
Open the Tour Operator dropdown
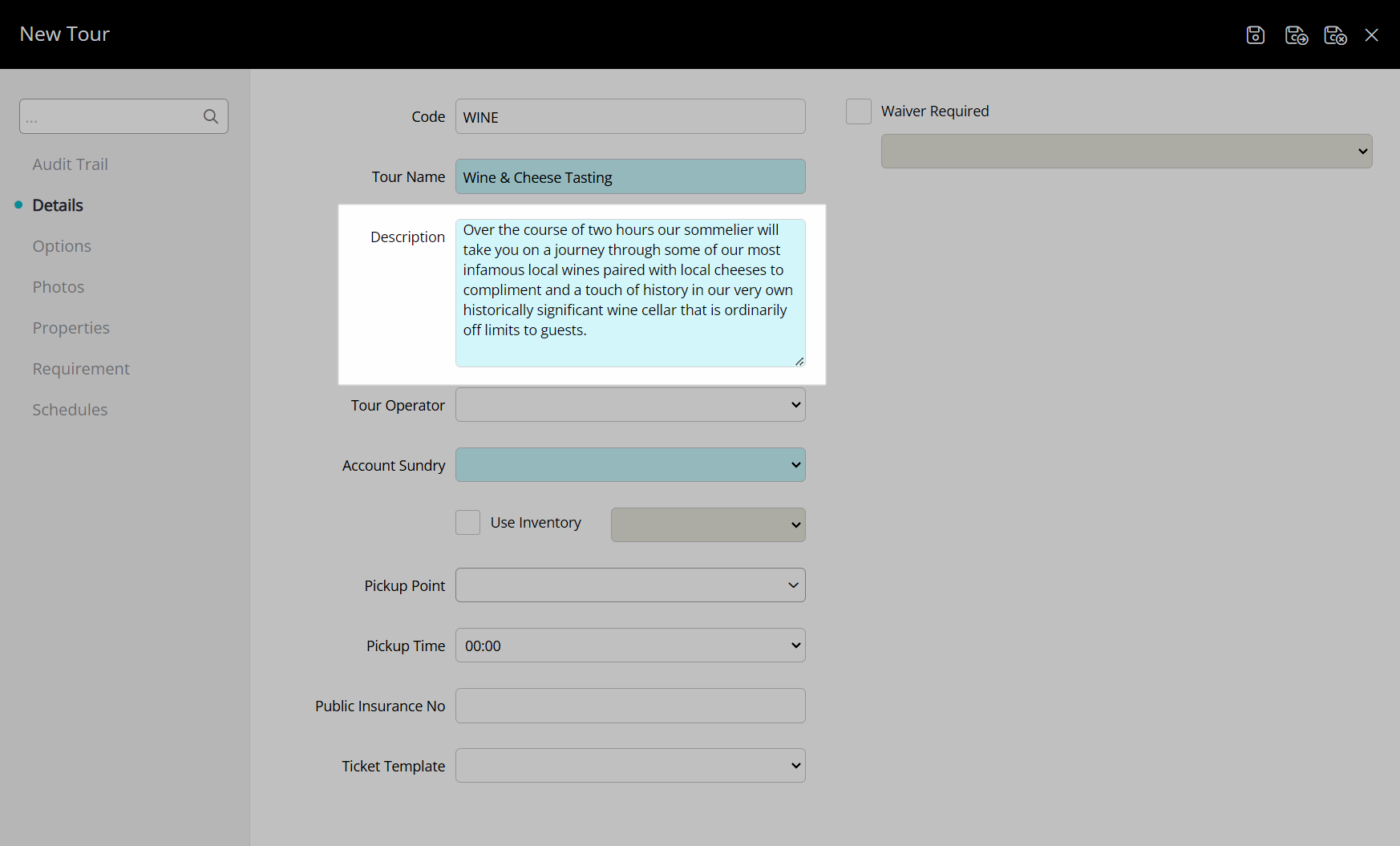coord(630,404)
